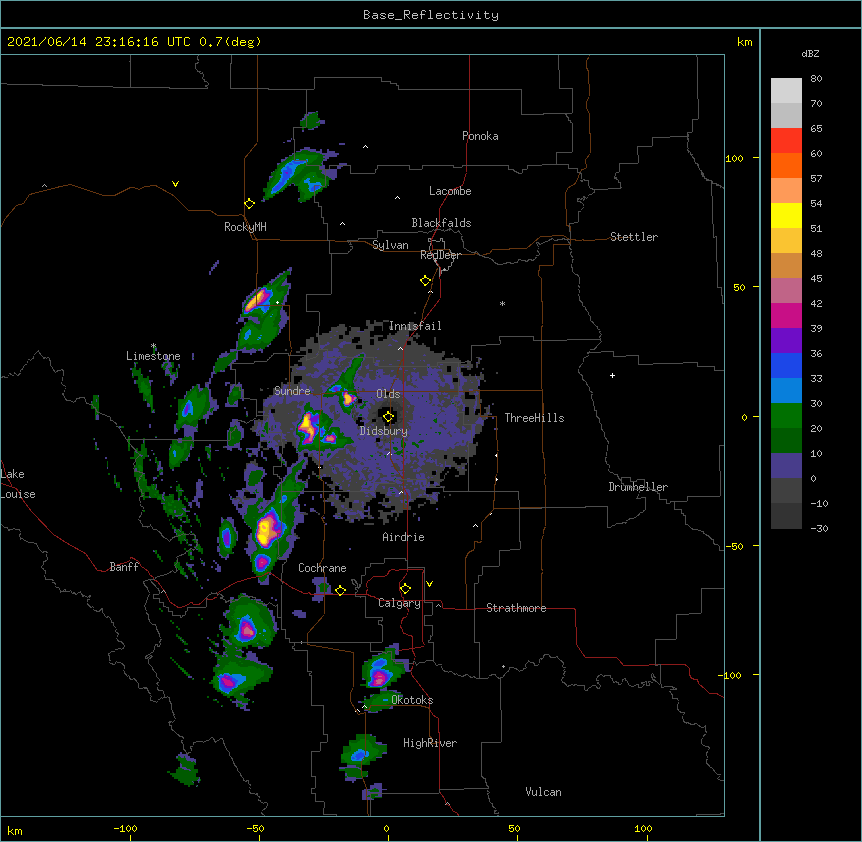
Task: Click the Limestone label
Action: (153, 356)
